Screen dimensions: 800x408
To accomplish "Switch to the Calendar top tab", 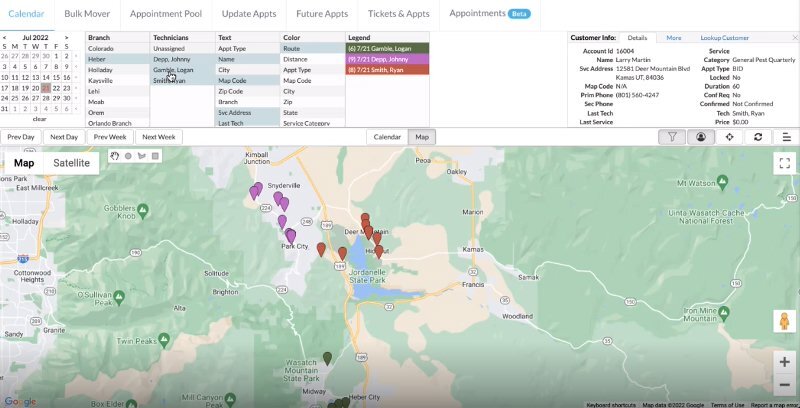I will coord(26,14).
